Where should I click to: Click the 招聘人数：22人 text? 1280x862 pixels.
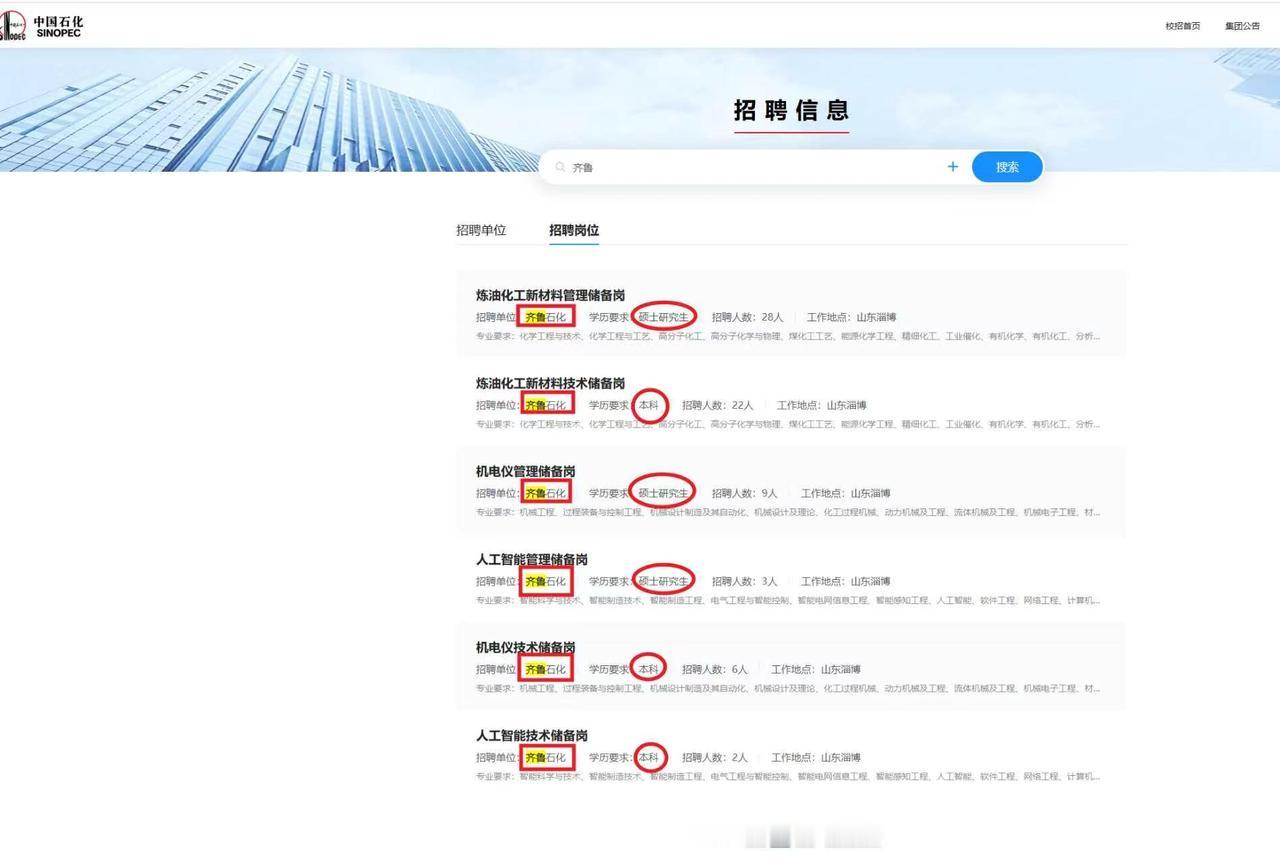pos(717,405)
